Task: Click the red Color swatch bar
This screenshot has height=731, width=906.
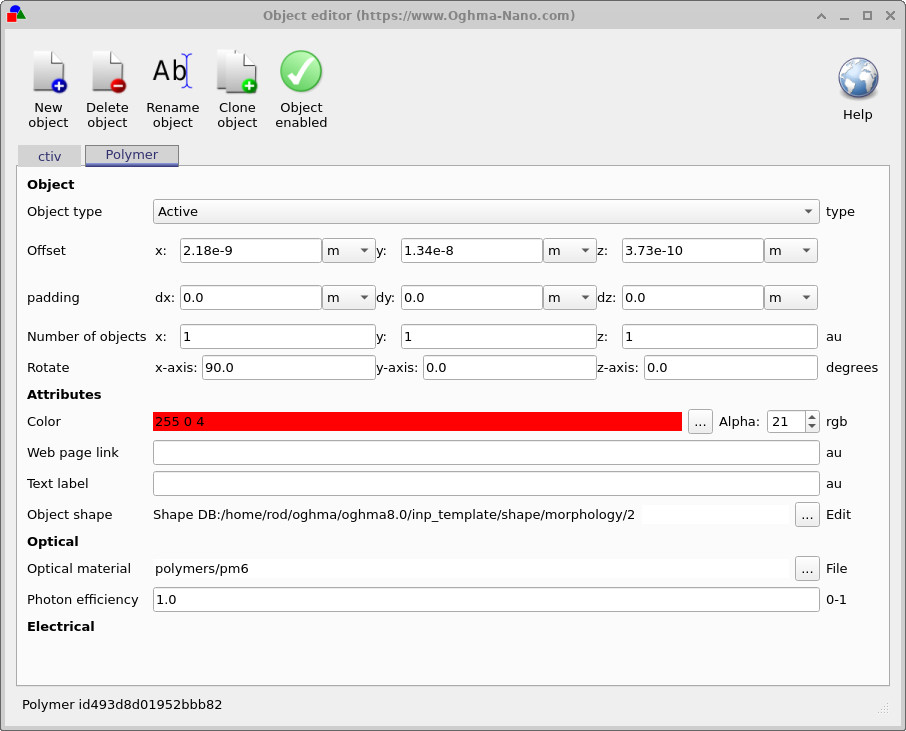Action: click(417, 422)
